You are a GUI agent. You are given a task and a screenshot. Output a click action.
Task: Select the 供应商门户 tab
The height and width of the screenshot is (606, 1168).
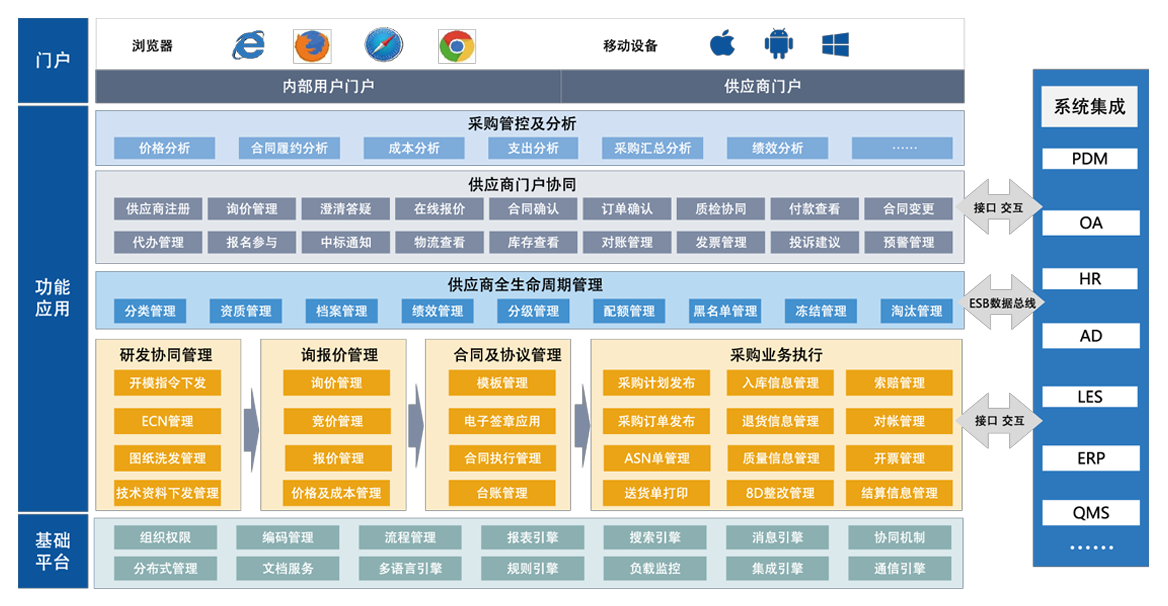pyautogui.click(x=762, y=87)
